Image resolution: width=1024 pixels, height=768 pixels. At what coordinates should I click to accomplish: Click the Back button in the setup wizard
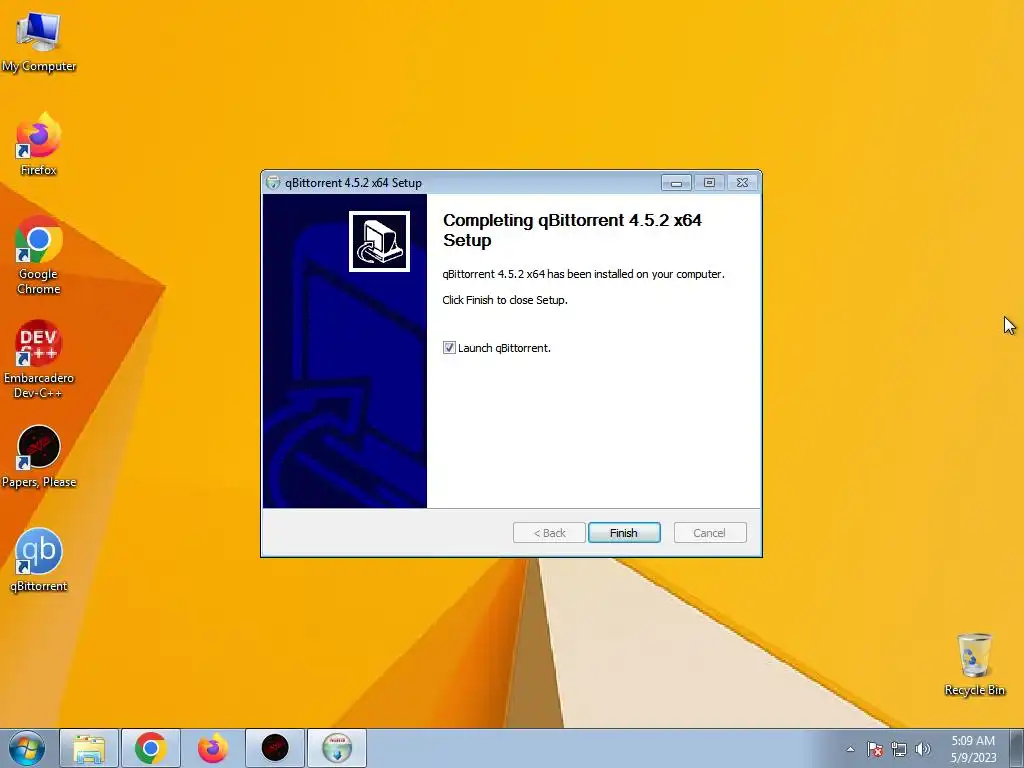[549, 533]
